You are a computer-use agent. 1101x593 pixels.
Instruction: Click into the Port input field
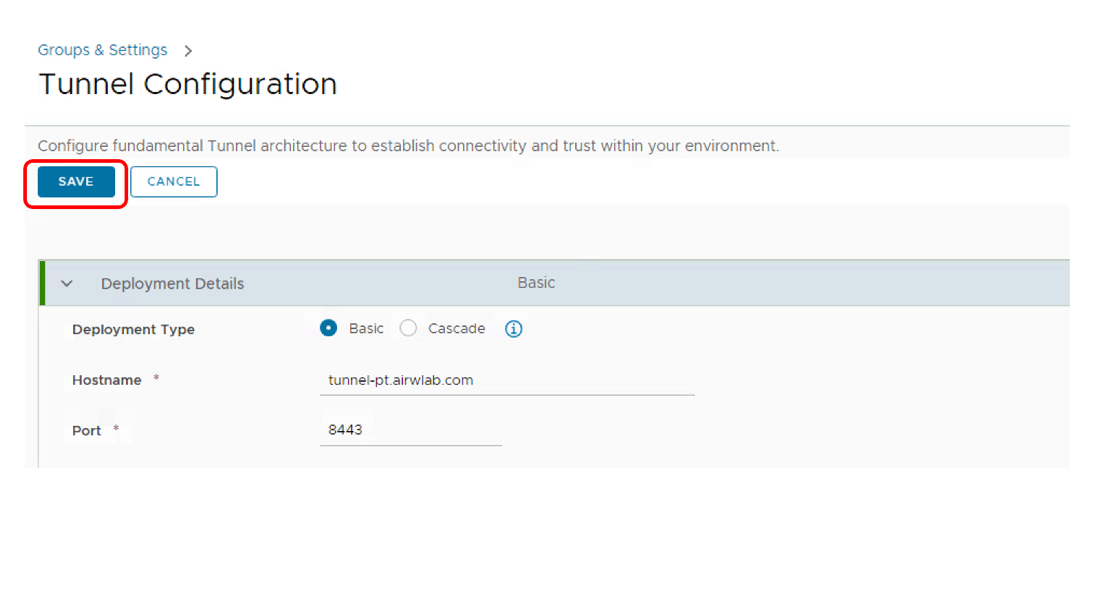coord(410,431)
